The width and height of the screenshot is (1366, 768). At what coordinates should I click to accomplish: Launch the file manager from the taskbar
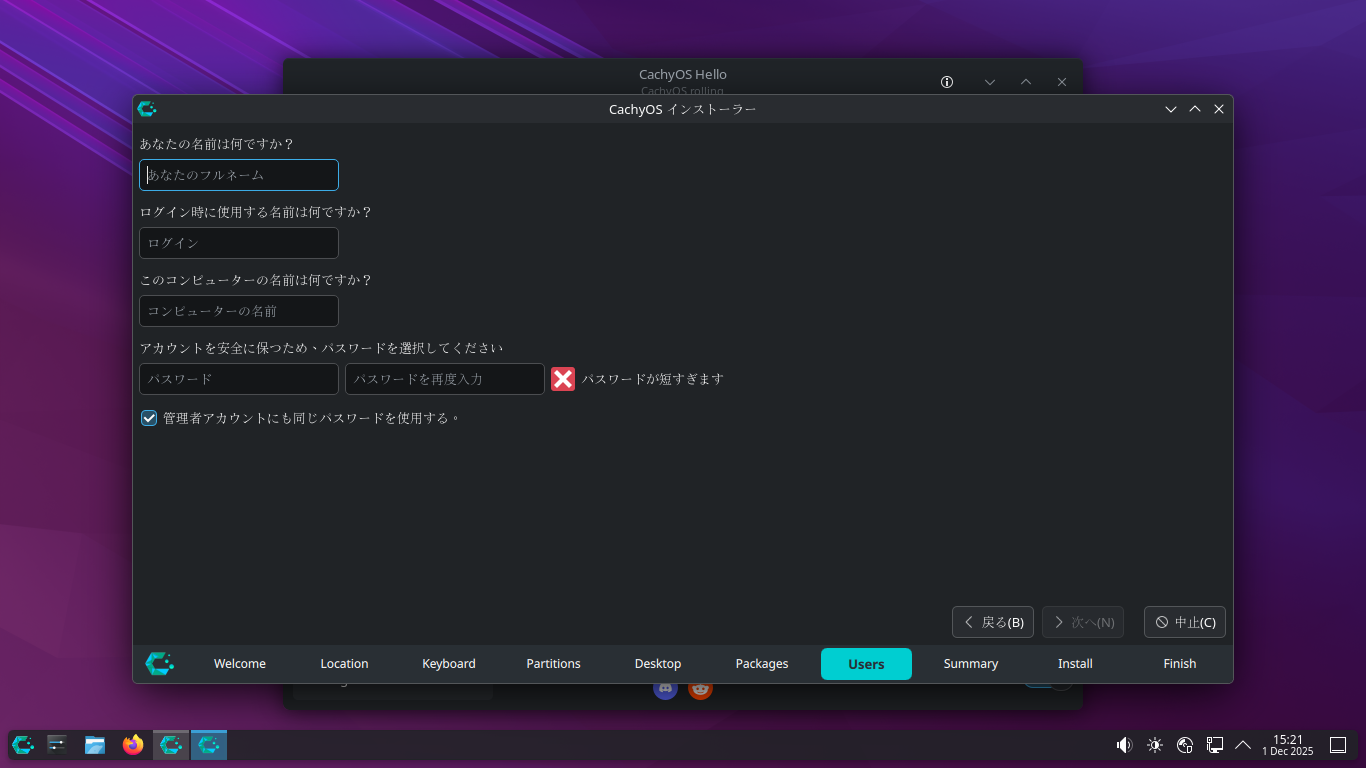95,744
